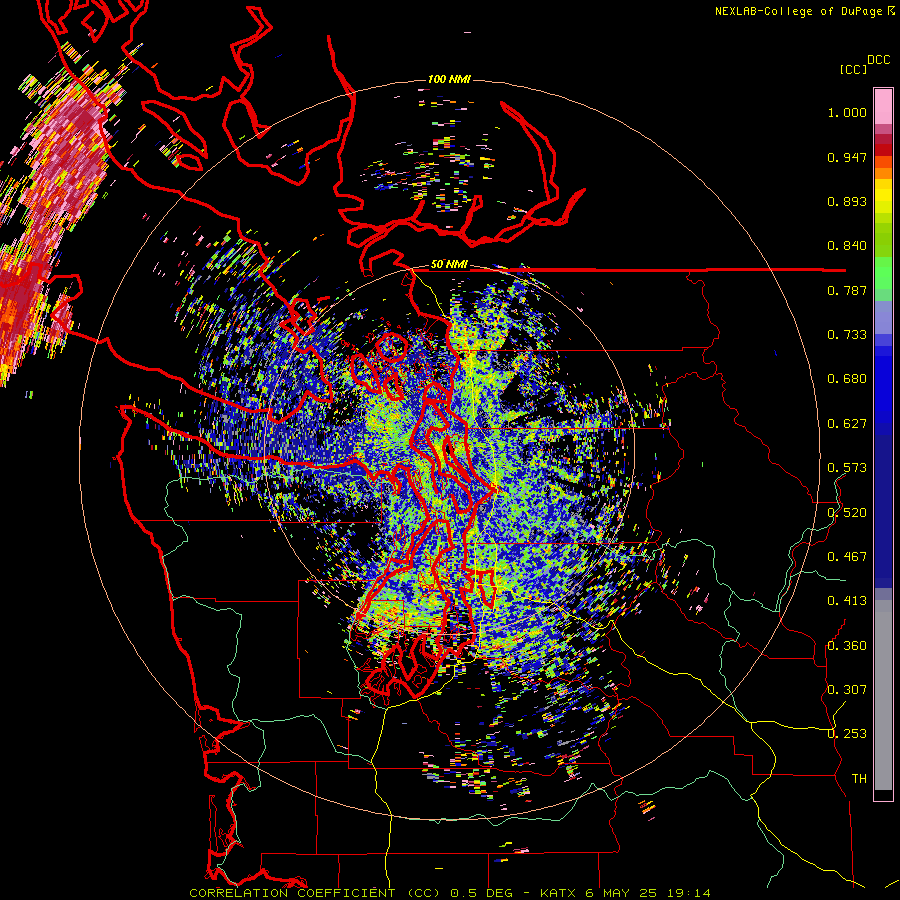
Task: Click the 0.680 color scale value
Action: (x=847, y=379)
